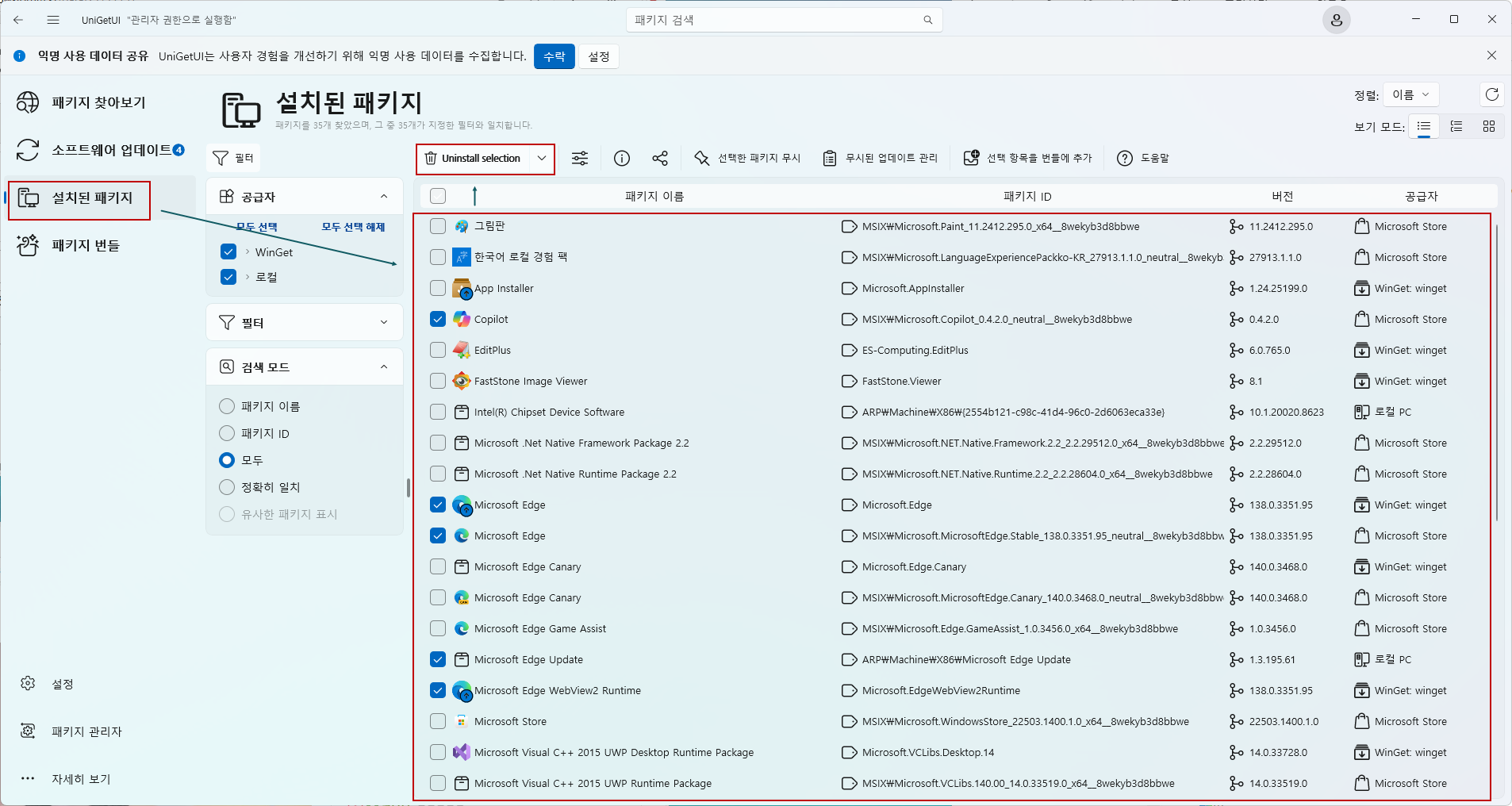Image resolution: width=1512 pixels, height=806 pixels.
Task: Expand the 로컬 source tree chevron
Action: tap(248, 277)
